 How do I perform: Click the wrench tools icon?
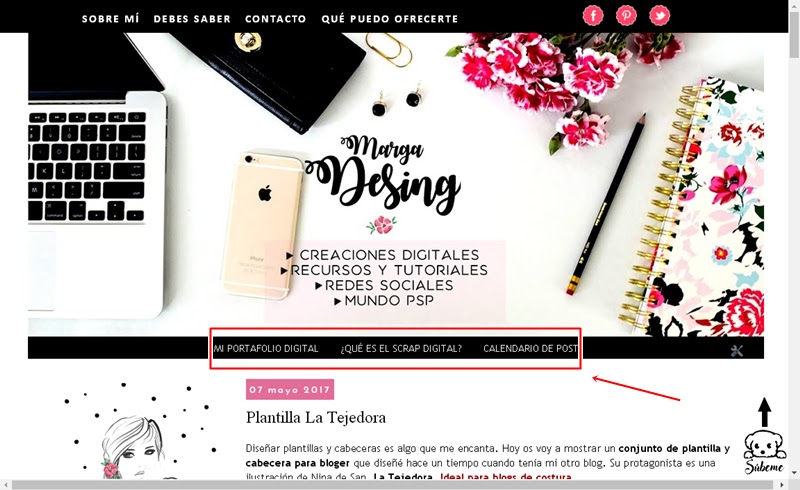click(x=737, y=351)
